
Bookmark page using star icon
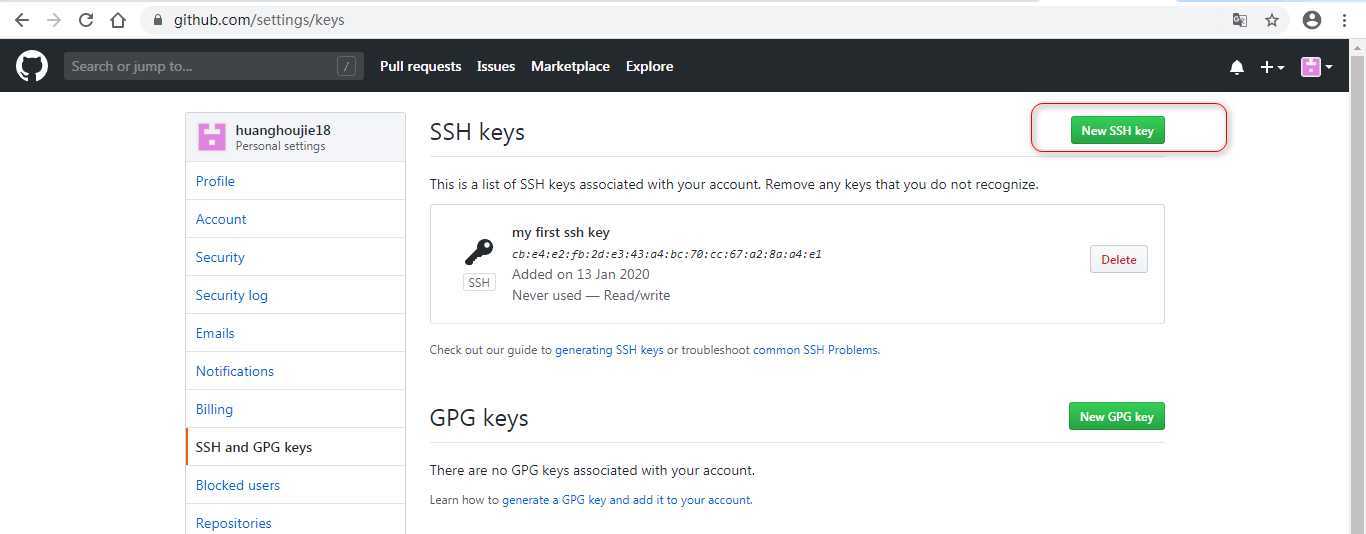point(1272,20)
